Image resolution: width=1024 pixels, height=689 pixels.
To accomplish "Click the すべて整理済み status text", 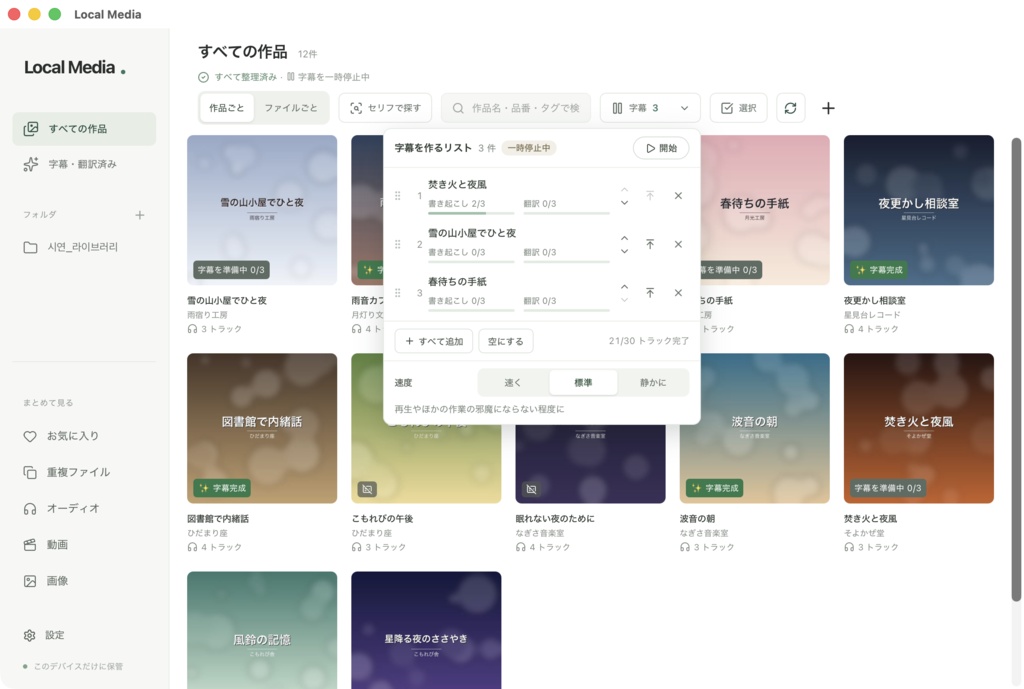I will 239,77.
